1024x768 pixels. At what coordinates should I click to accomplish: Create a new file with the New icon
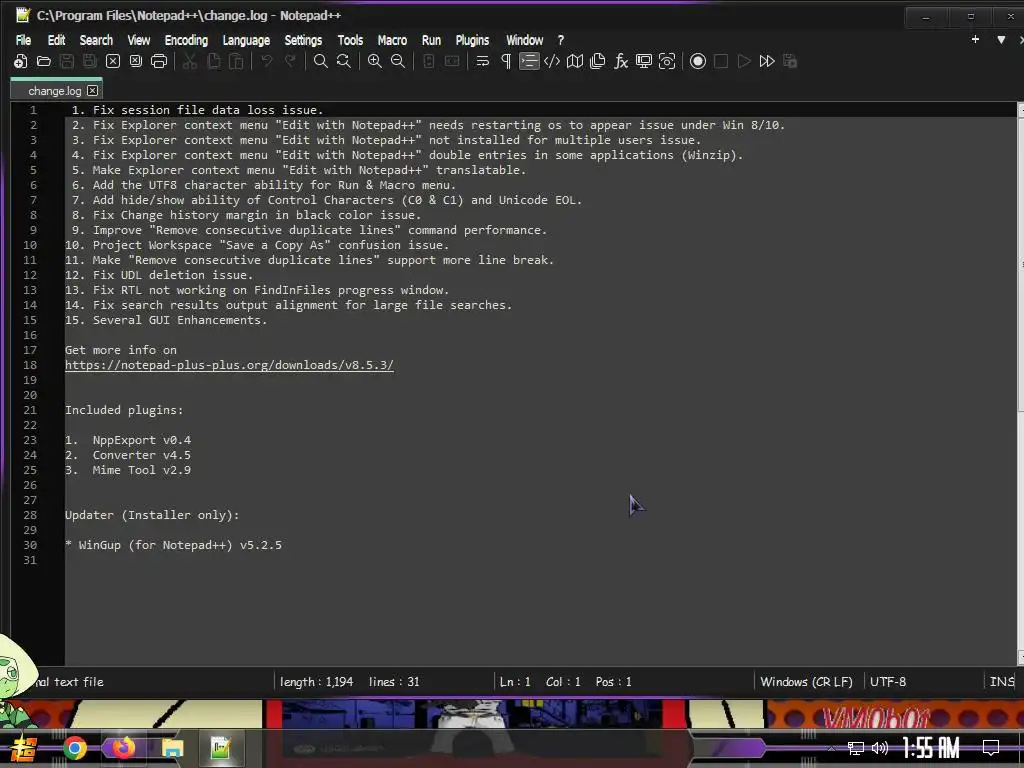(x=20, y=61)
